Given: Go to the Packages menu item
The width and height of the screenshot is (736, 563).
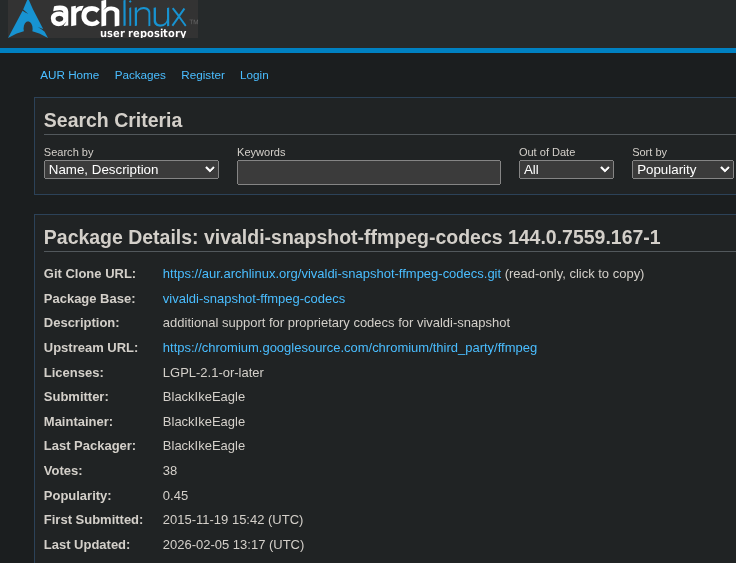Looking at the screenshot, I should 140,75.
